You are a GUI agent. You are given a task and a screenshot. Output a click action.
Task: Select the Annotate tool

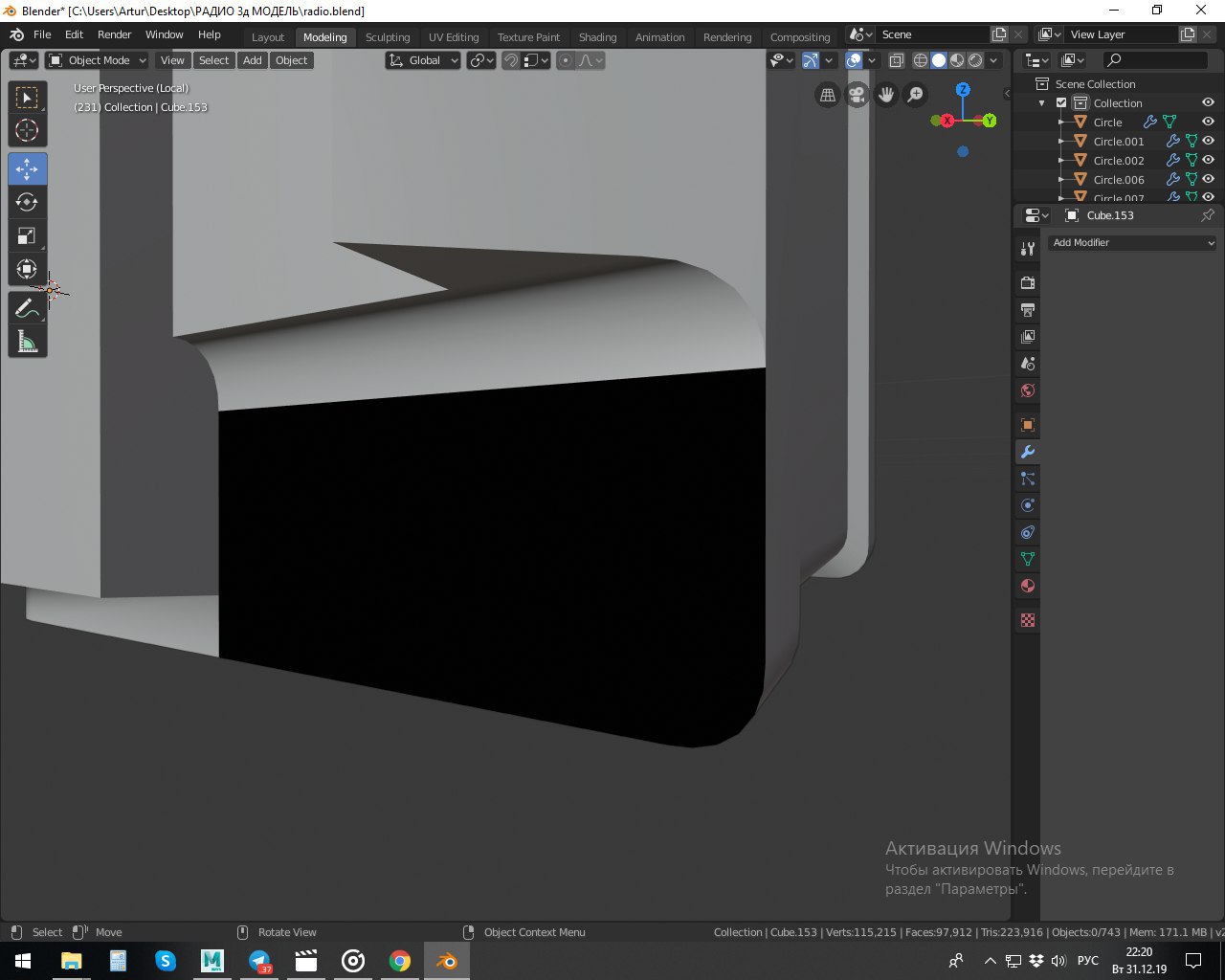click(27, 308)
